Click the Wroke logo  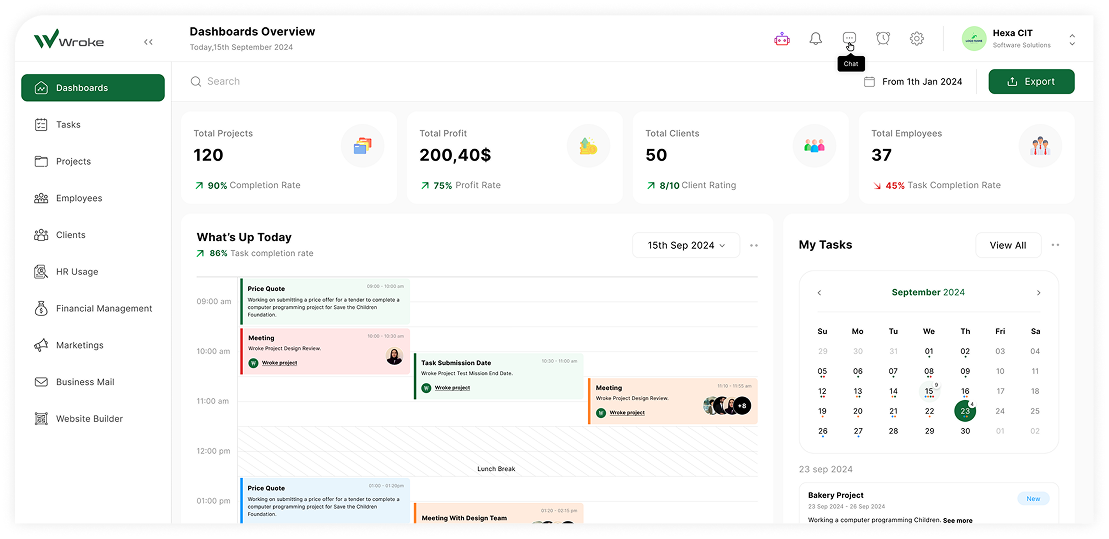[69, 41]
